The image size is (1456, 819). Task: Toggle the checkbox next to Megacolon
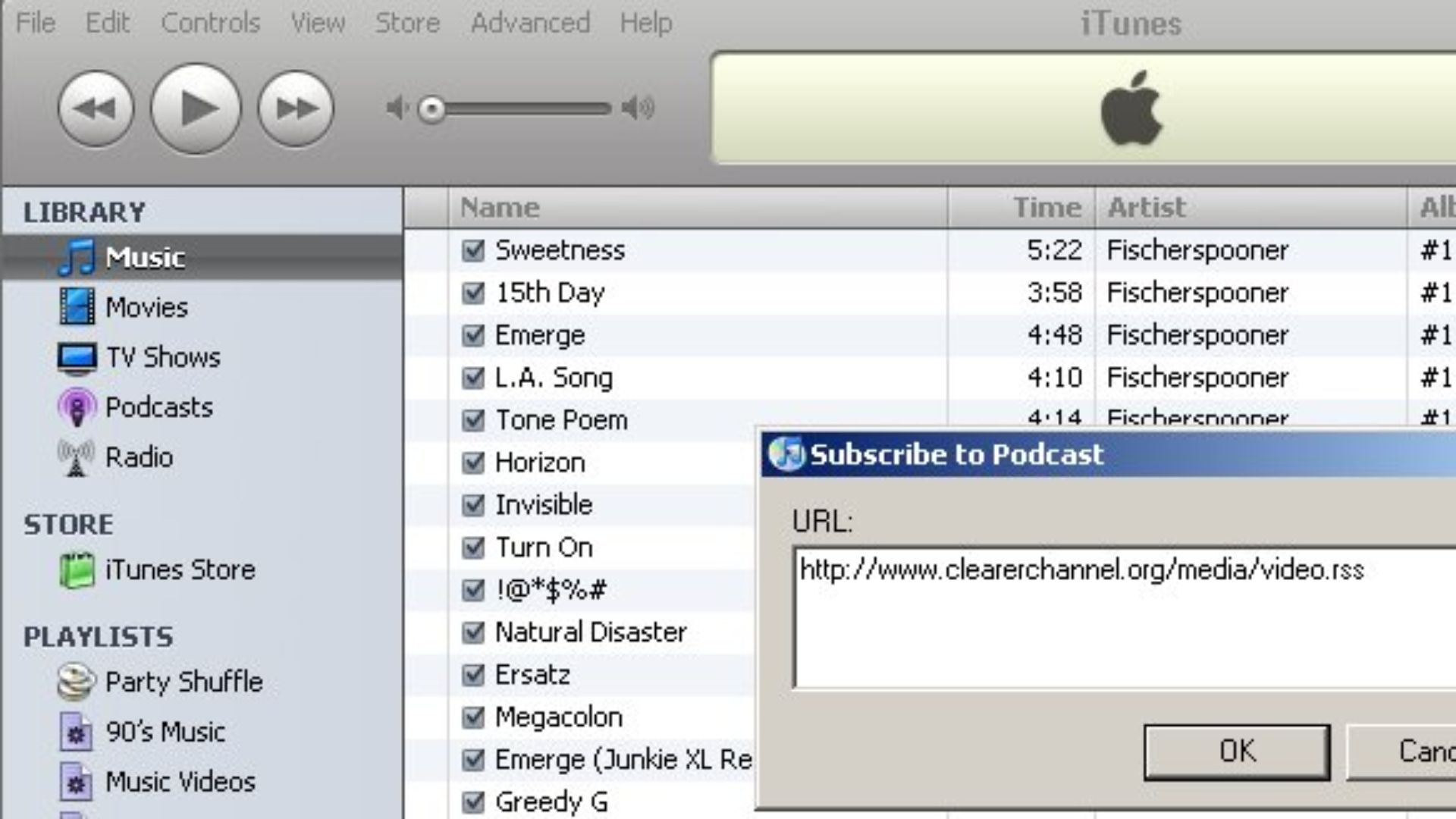coord(473,717)
